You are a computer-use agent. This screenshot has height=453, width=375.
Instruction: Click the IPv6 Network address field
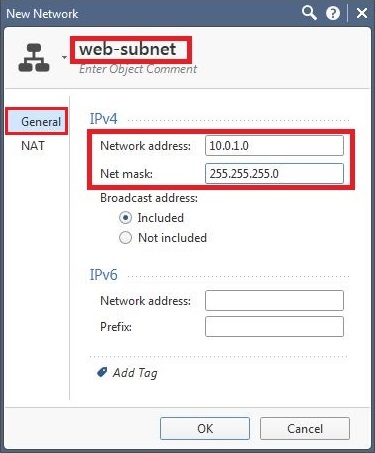click(x=274, y=300)
